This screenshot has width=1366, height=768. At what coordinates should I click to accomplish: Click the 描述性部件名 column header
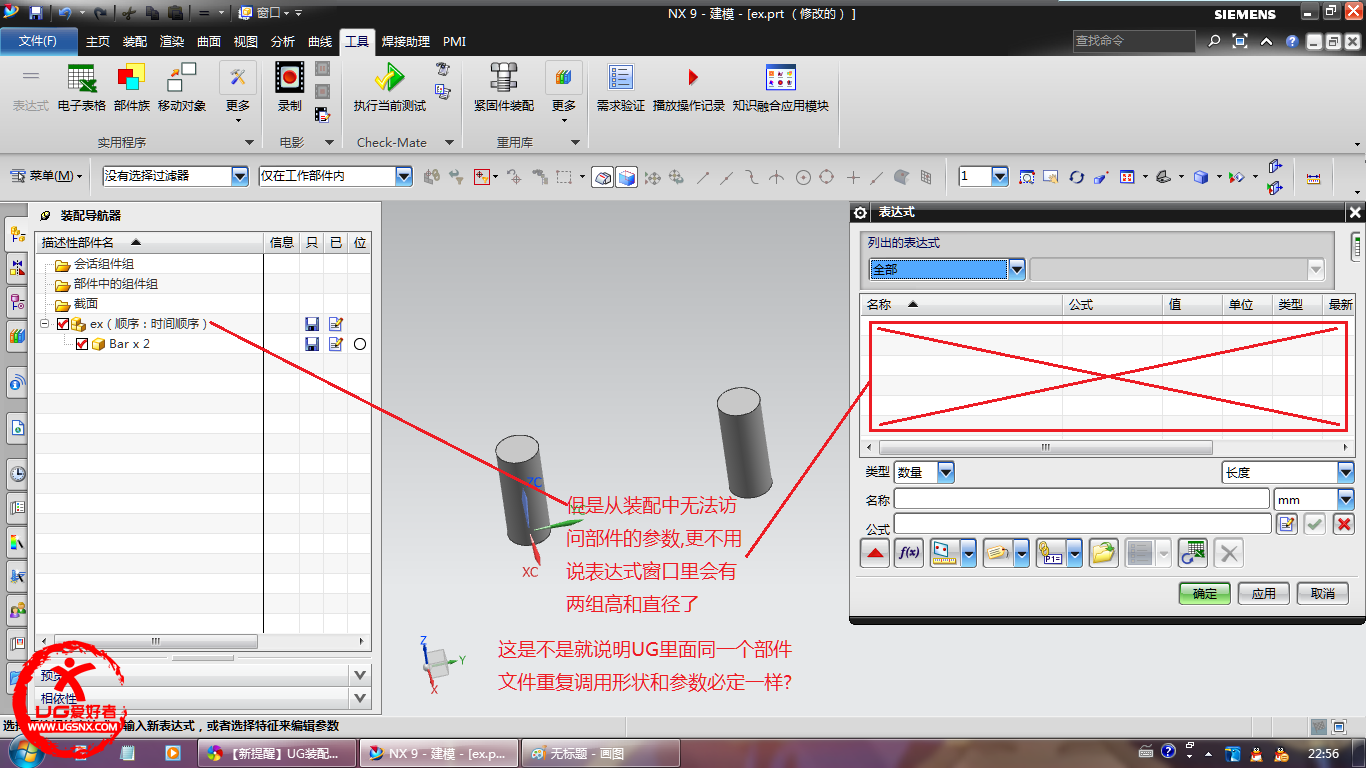(x=150, y=242)
